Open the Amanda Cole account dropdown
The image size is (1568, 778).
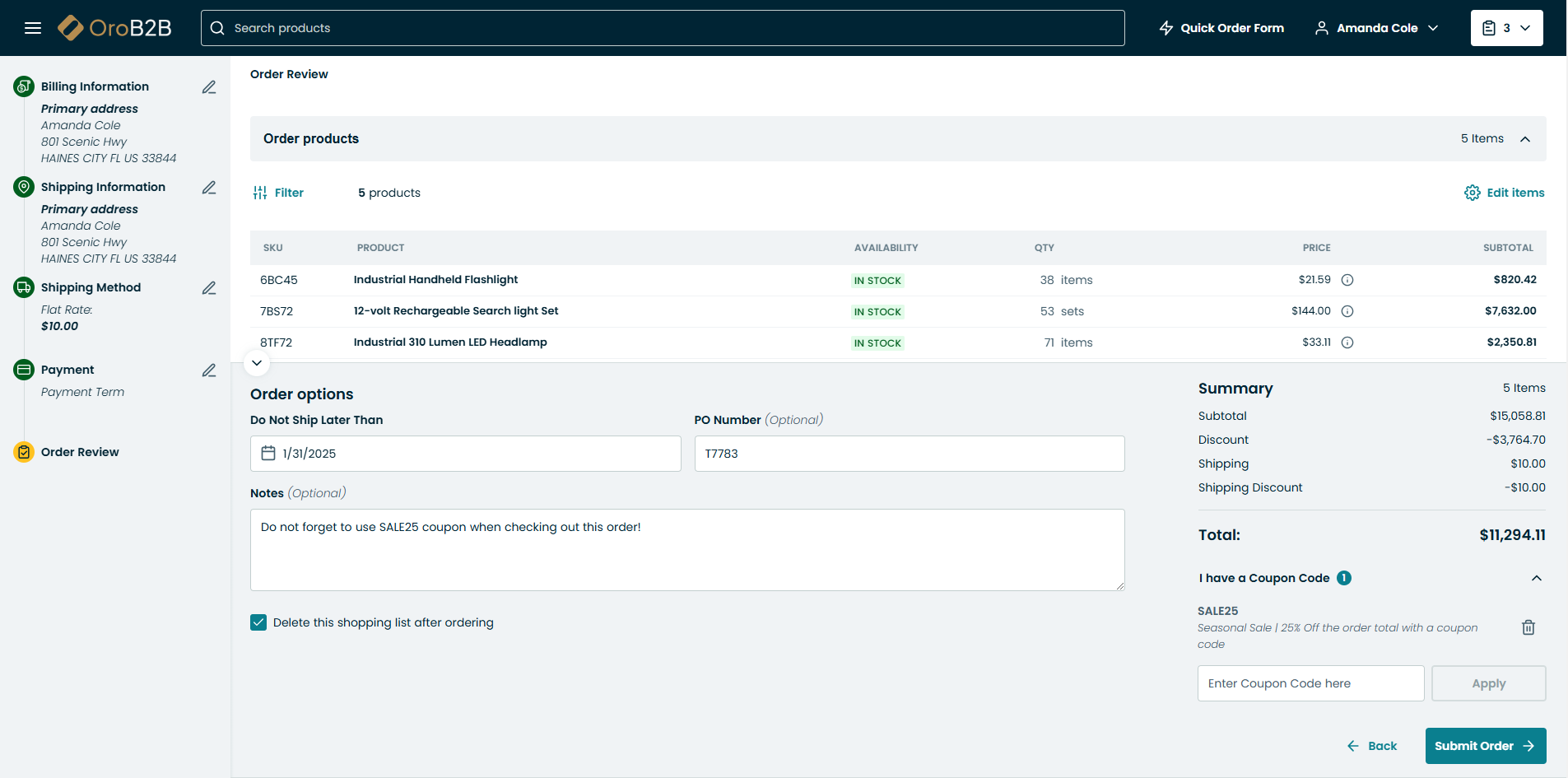tap(1376, 28)
